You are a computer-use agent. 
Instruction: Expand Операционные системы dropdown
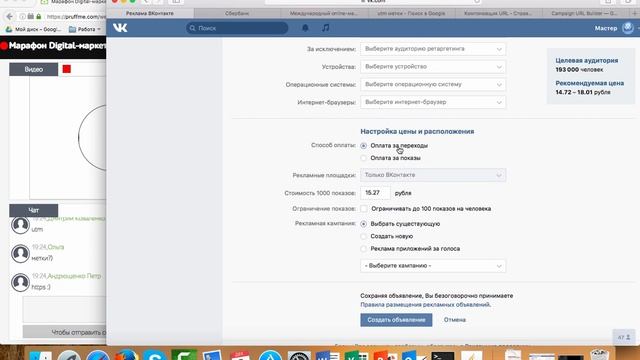point(433,84)
